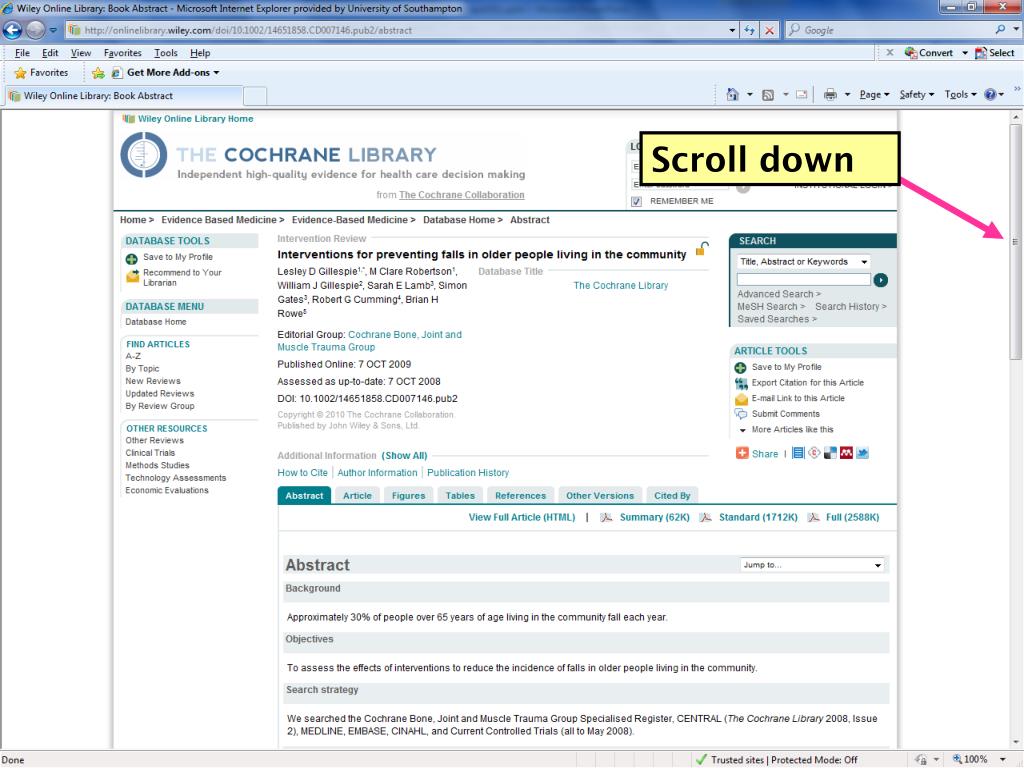Open the Full (2588K) PDF link
Screen dimensions: 1024x768
pos(852,517)
